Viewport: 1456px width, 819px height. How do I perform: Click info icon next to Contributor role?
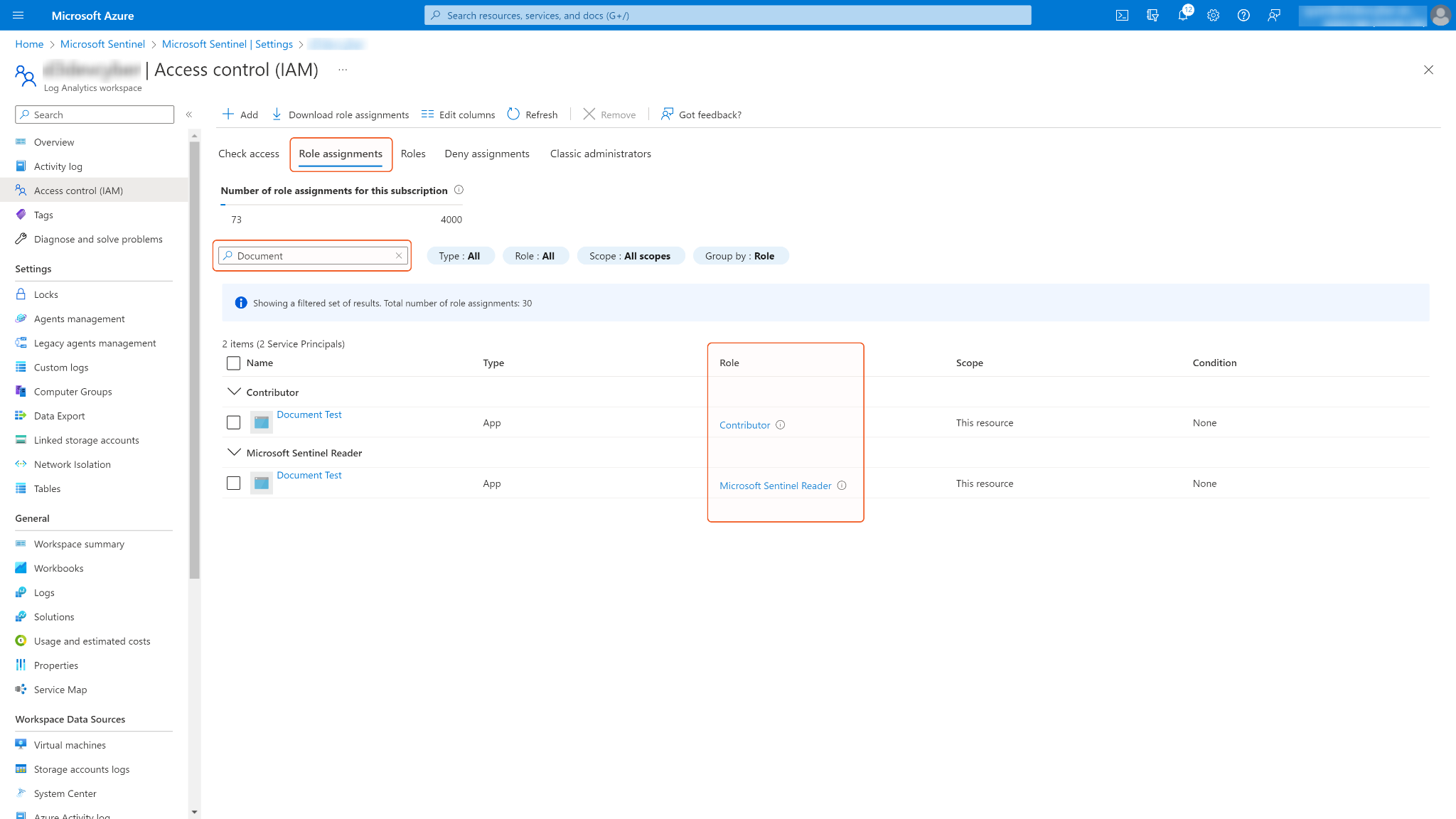(780, 425)
